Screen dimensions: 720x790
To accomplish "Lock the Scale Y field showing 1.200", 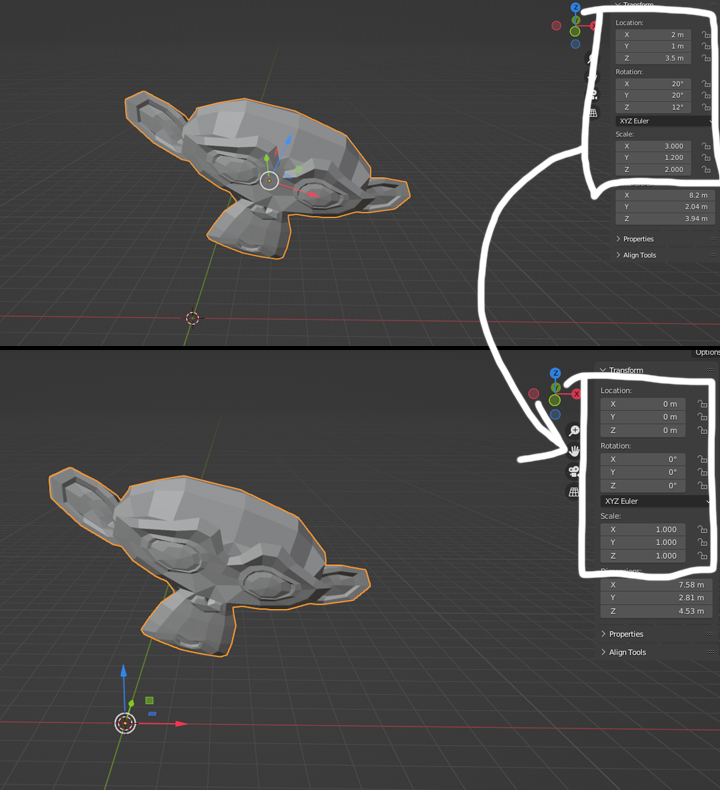I will click(x=706, y=158).
